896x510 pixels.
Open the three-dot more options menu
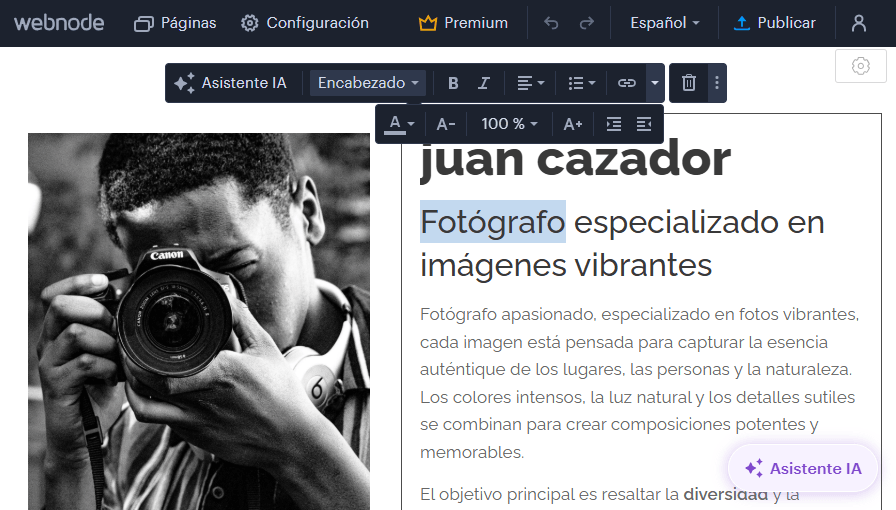[717, 83]
